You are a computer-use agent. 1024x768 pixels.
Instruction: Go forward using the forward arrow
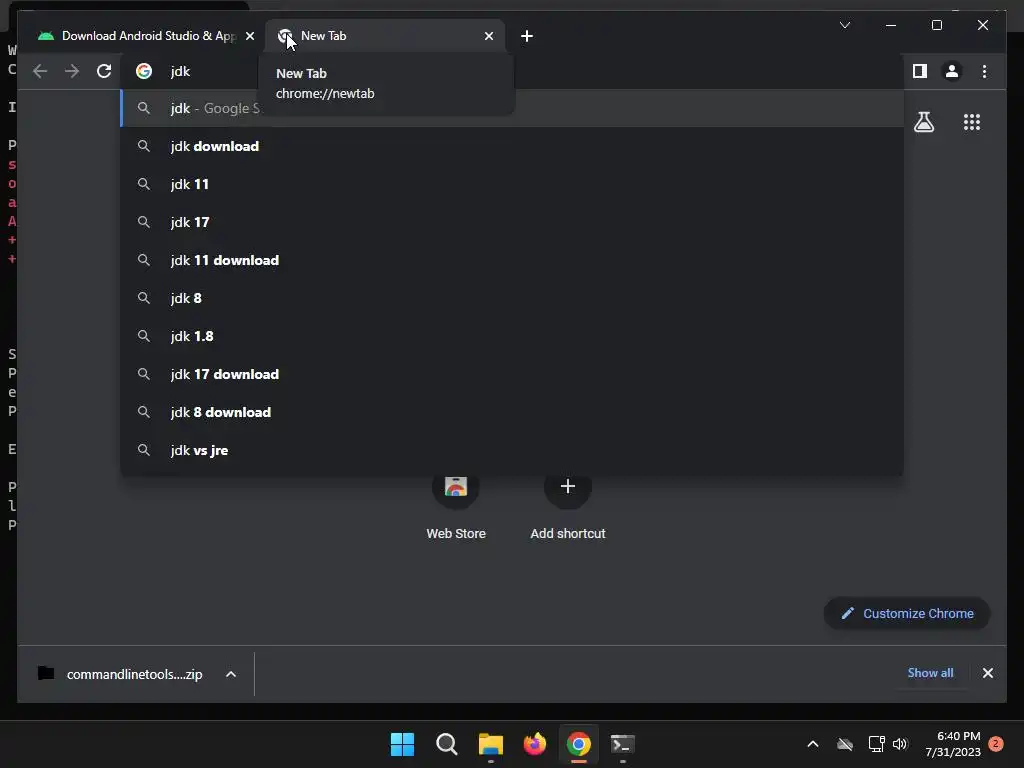pos(72,71)
